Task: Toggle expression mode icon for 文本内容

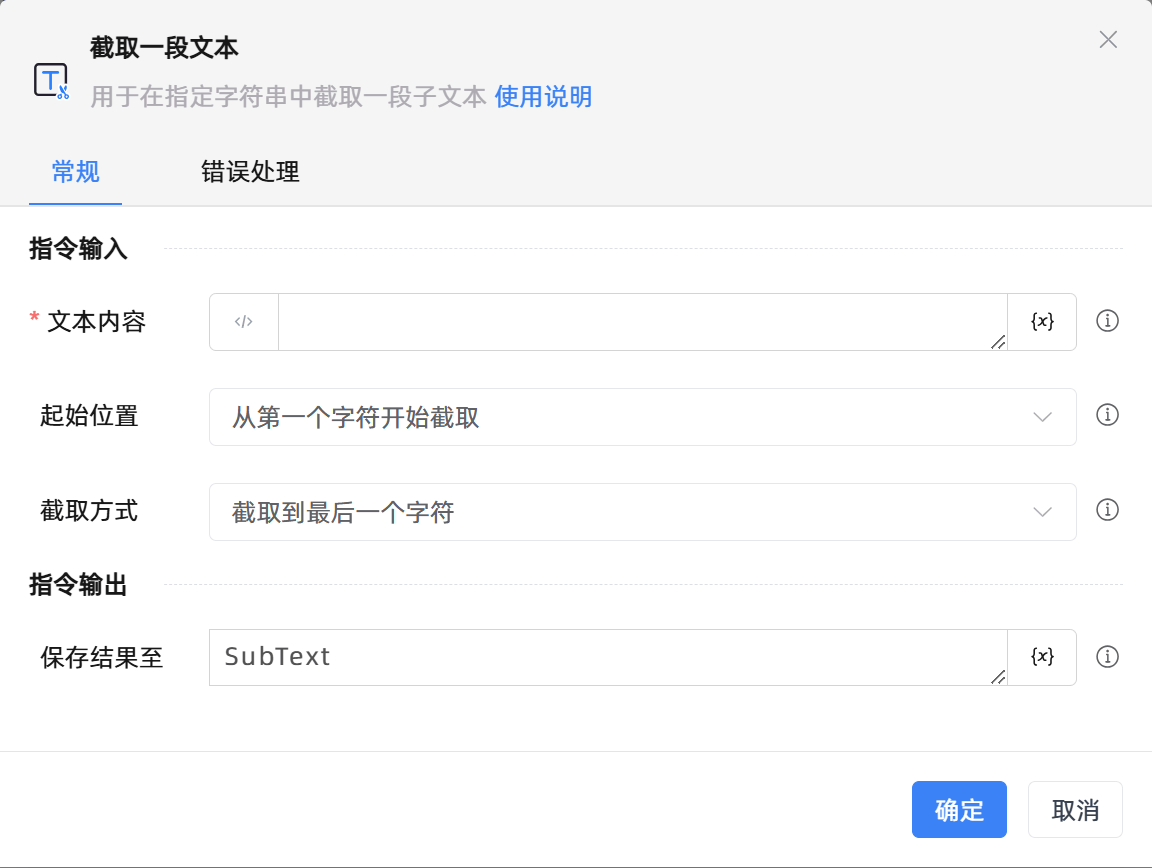Action: 244,322
